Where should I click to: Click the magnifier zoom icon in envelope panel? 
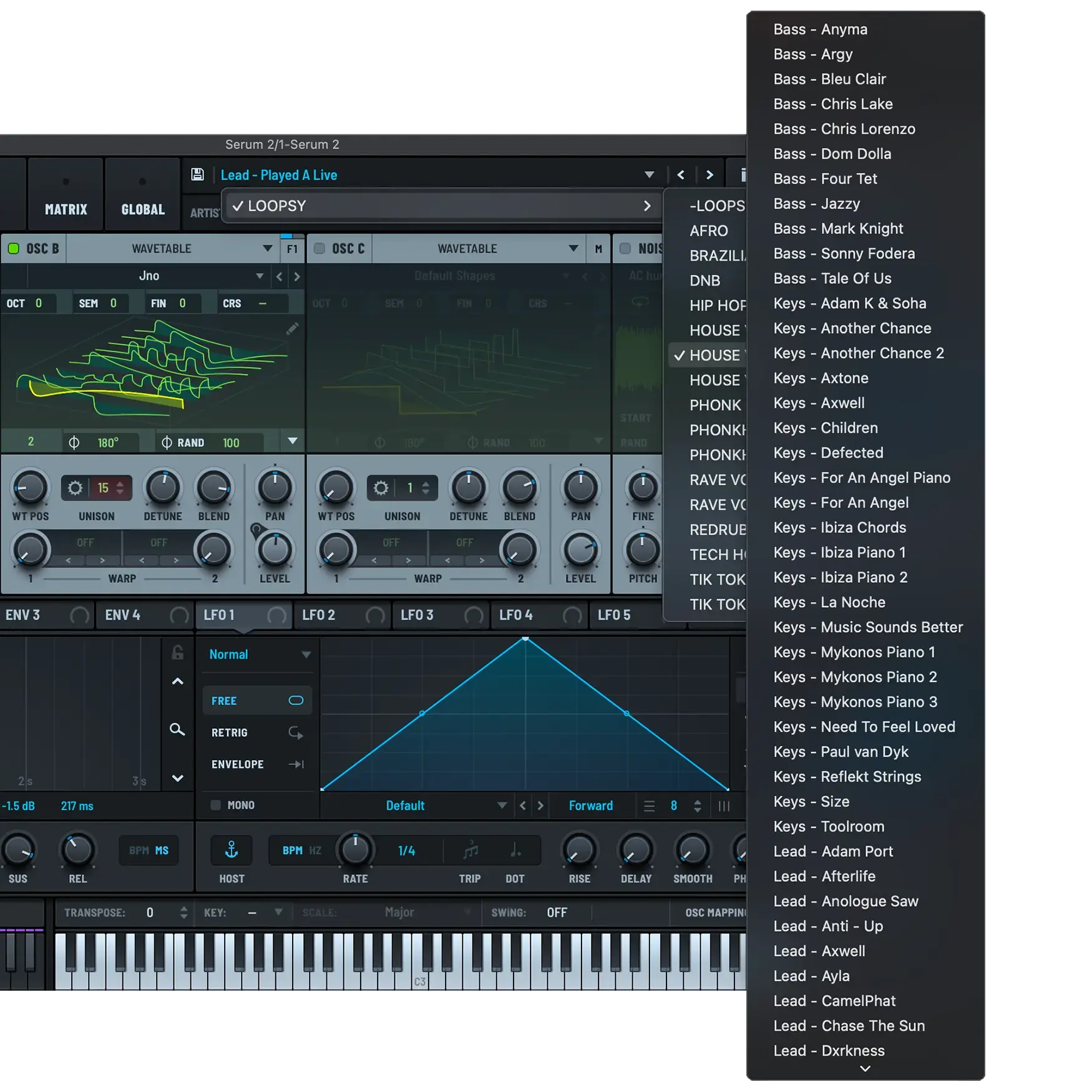pyautogui.click(x=177, y=729)
